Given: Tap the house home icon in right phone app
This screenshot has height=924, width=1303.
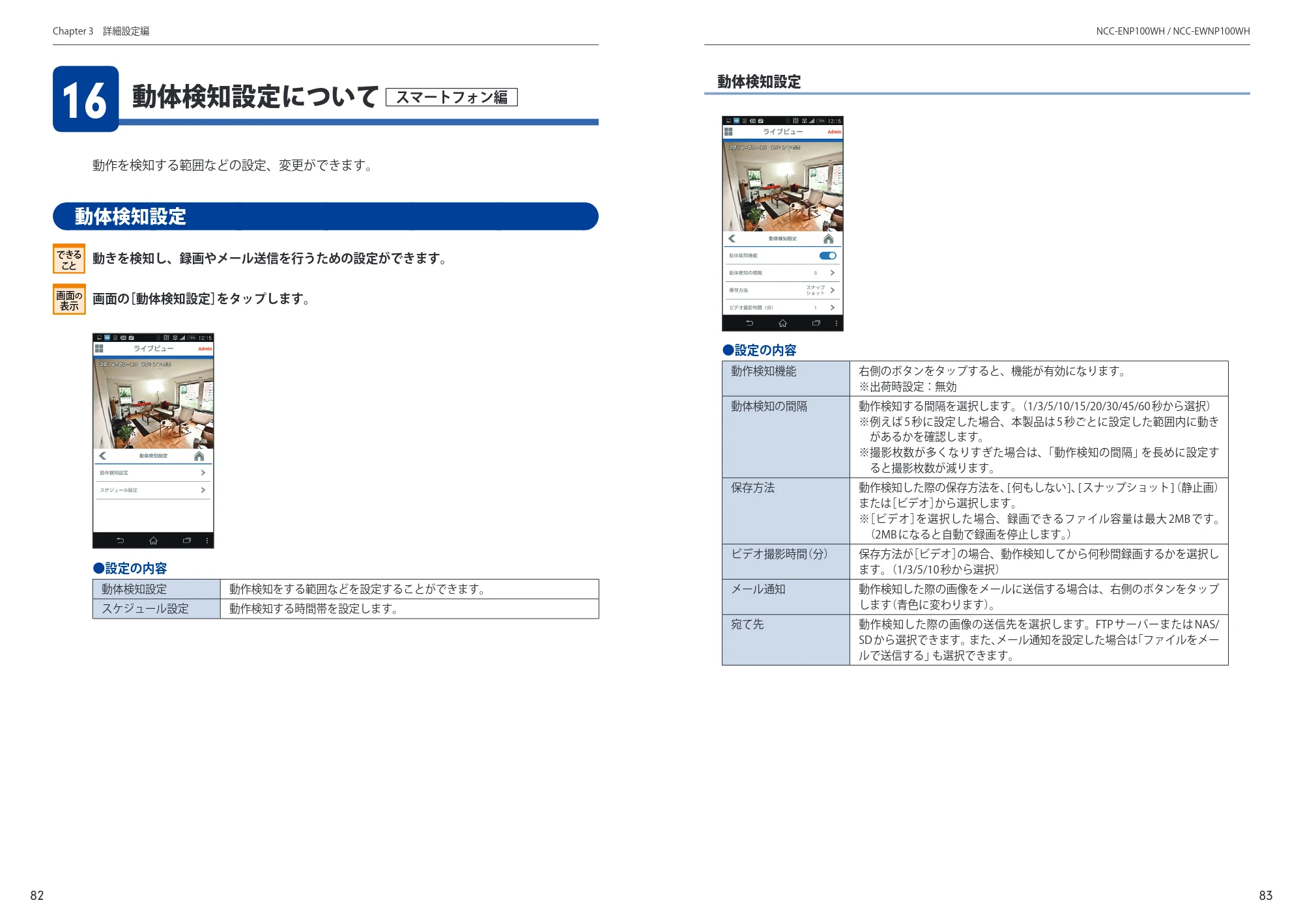Looking at the screenshot, I should tap(829, 239).
